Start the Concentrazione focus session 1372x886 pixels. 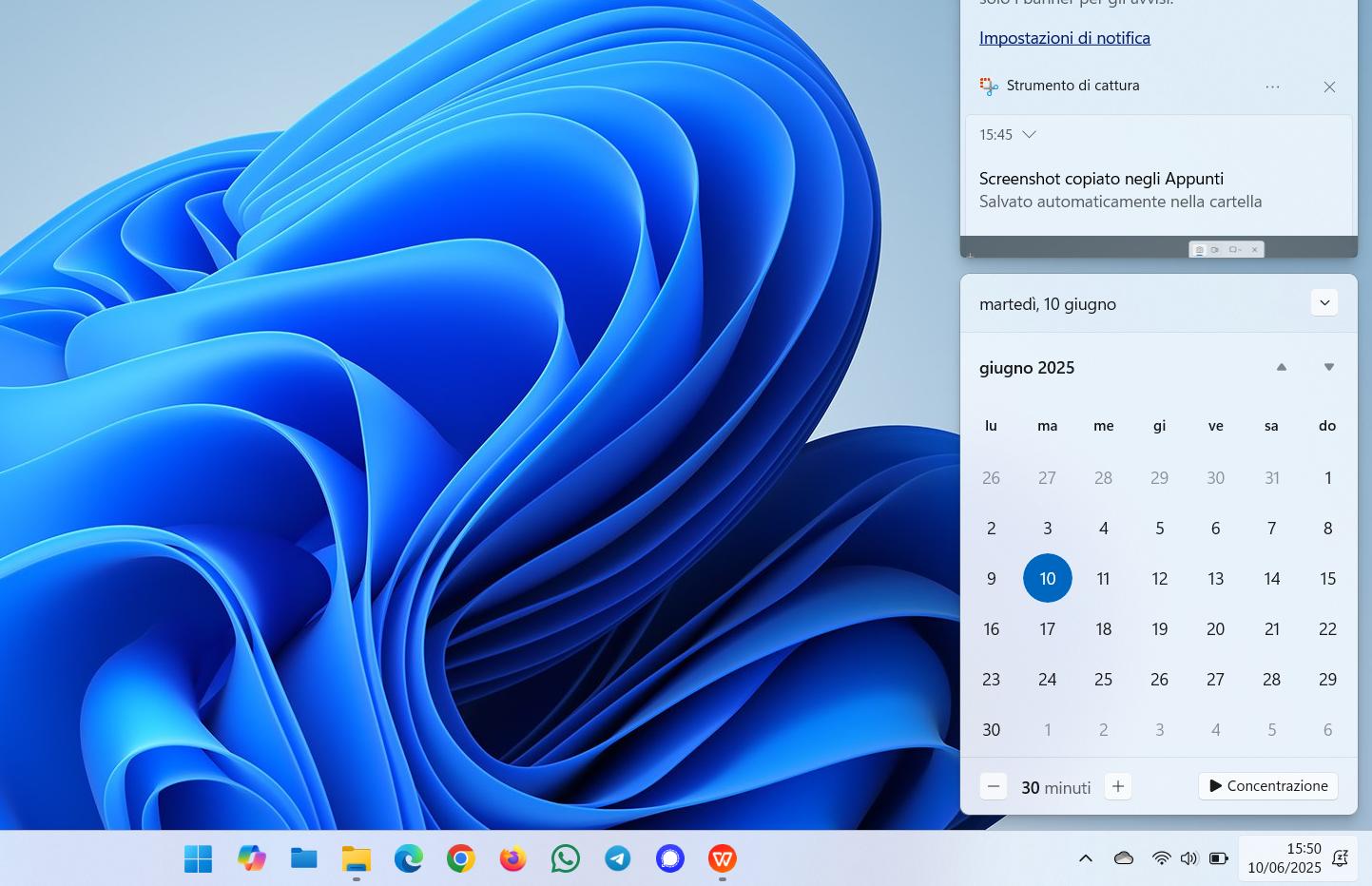pyautogui.click(x=1268, y=786)
